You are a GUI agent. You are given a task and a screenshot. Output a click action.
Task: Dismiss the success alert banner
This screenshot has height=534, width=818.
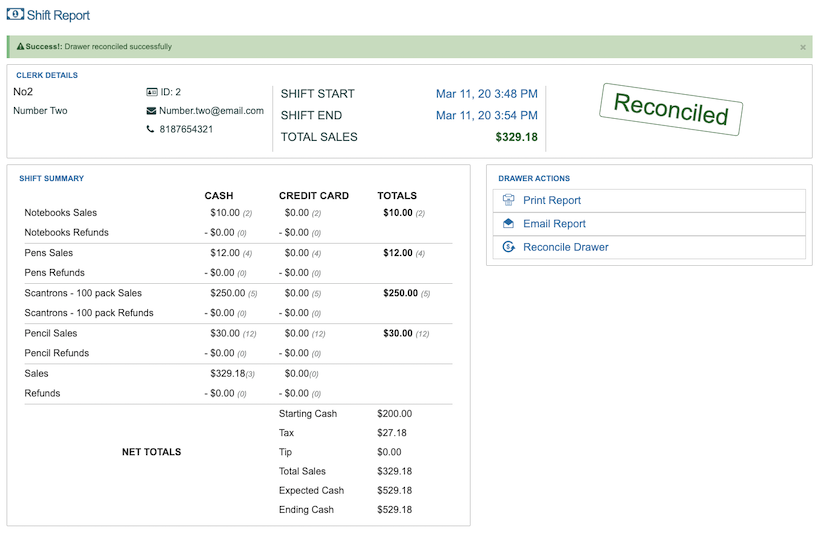[802, 47]
